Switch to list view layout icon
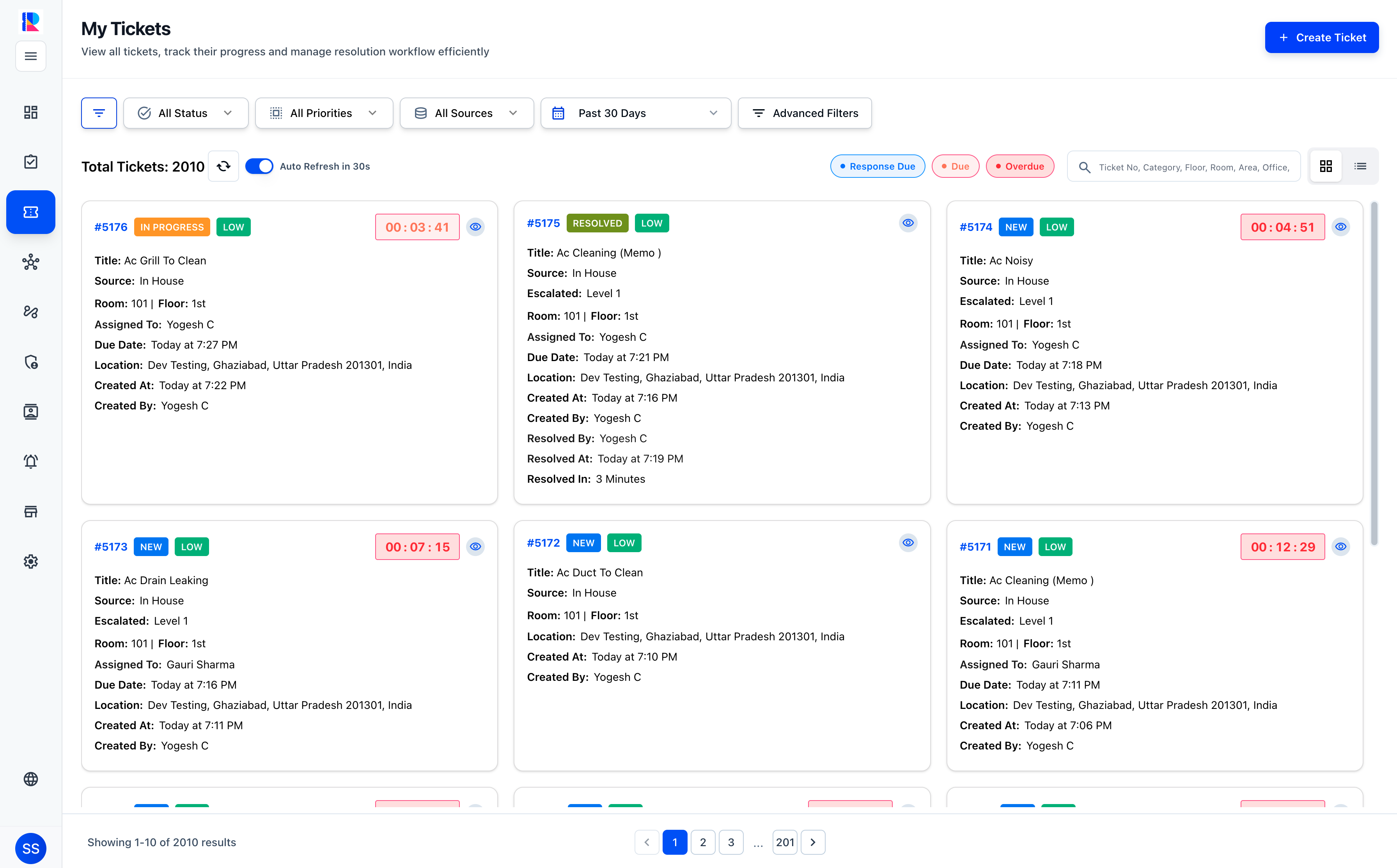 [1360, 167]
